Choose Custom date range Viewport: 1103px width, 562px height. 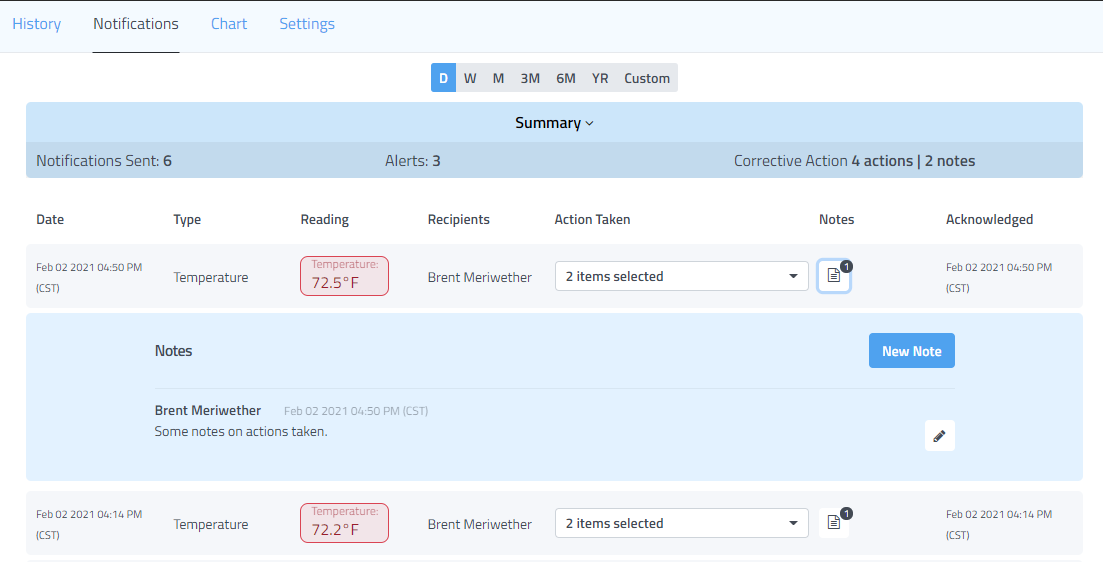pyautogui.click(x=647, y=78)
